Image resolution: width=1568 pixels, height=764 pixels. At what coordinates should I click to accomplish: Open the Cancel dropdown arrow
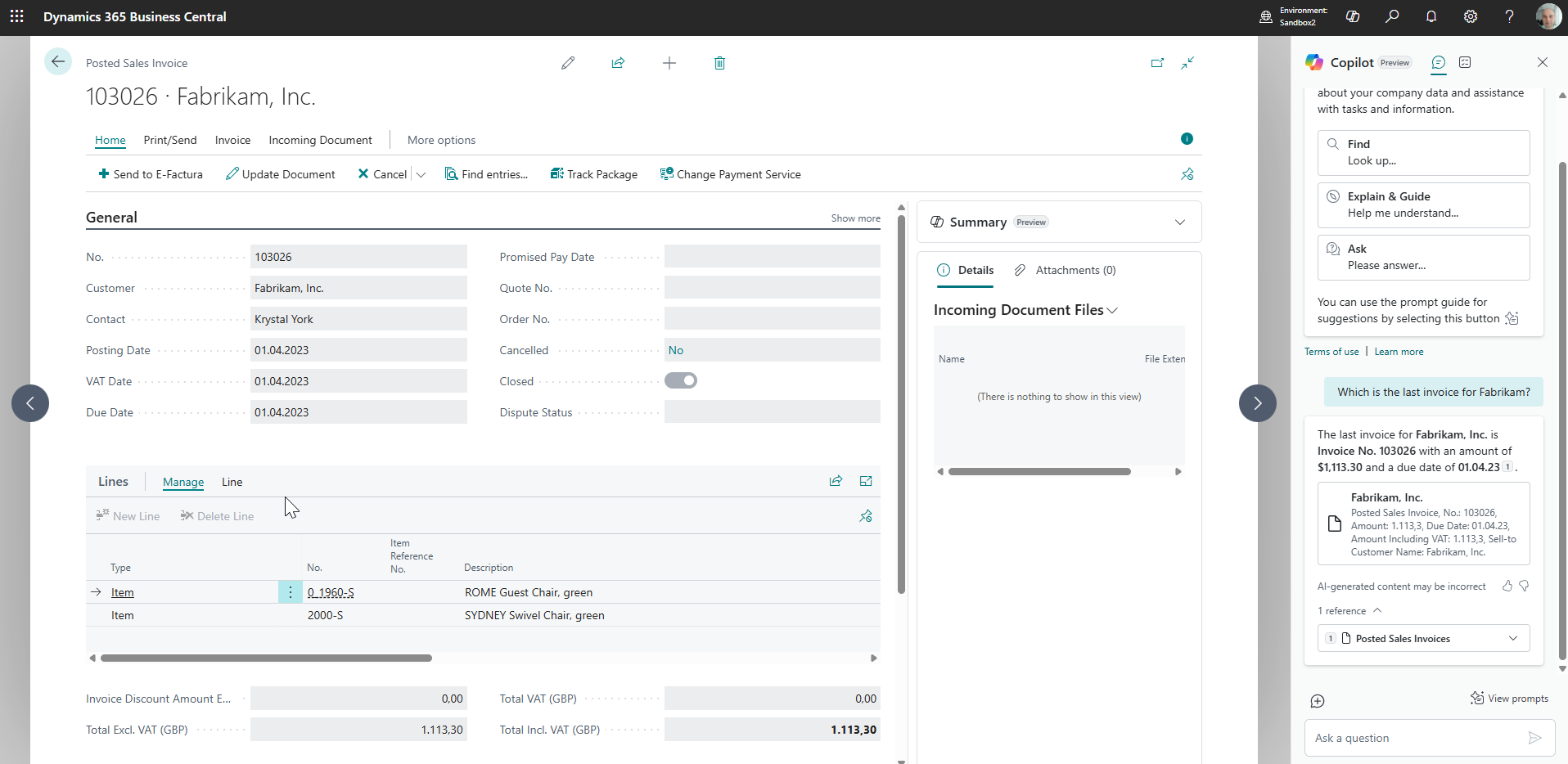[x=421, y=174]
